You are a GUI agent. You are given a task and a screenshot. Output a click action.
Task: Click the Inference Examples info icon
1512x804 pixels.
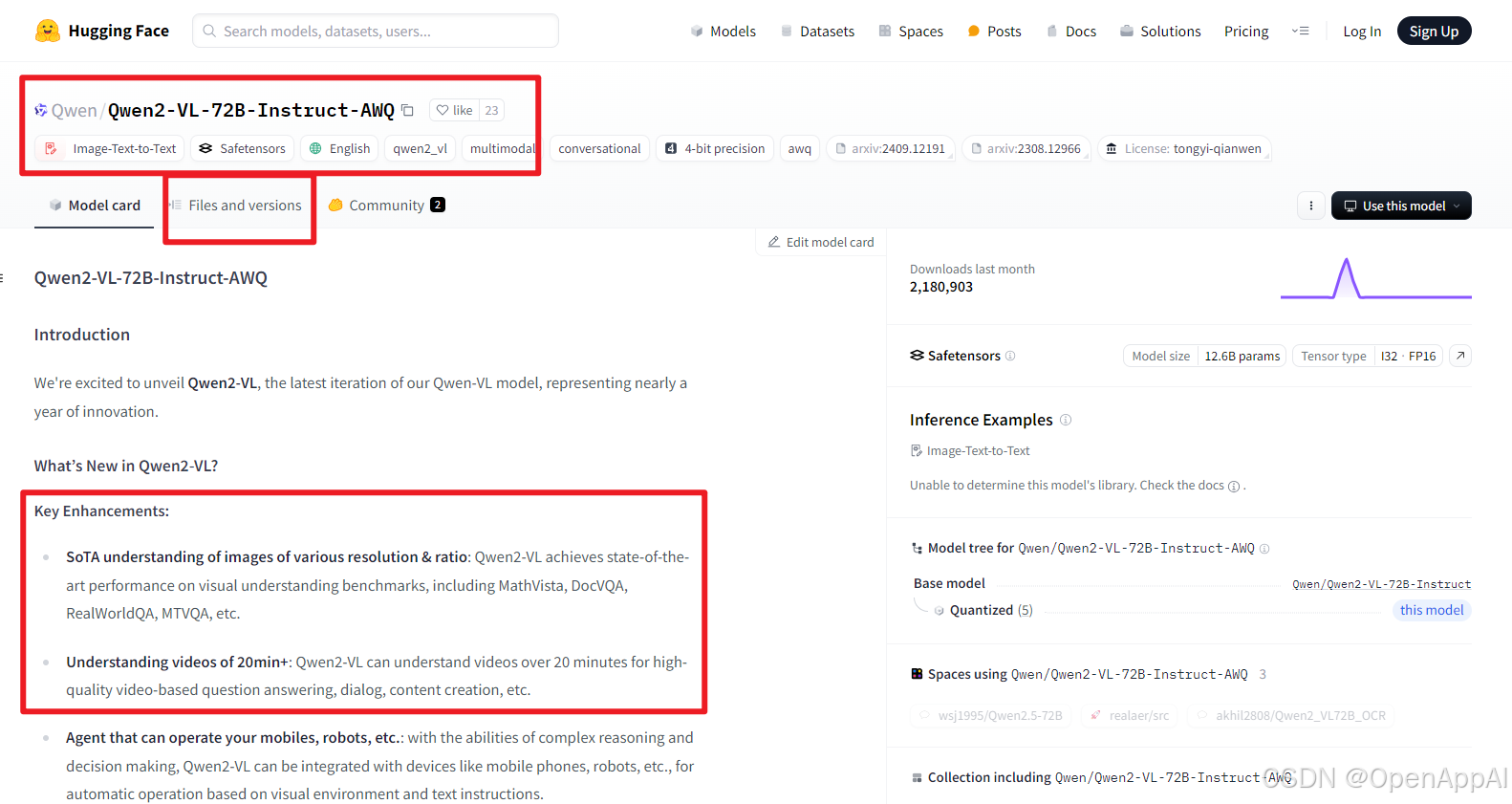1066,420
